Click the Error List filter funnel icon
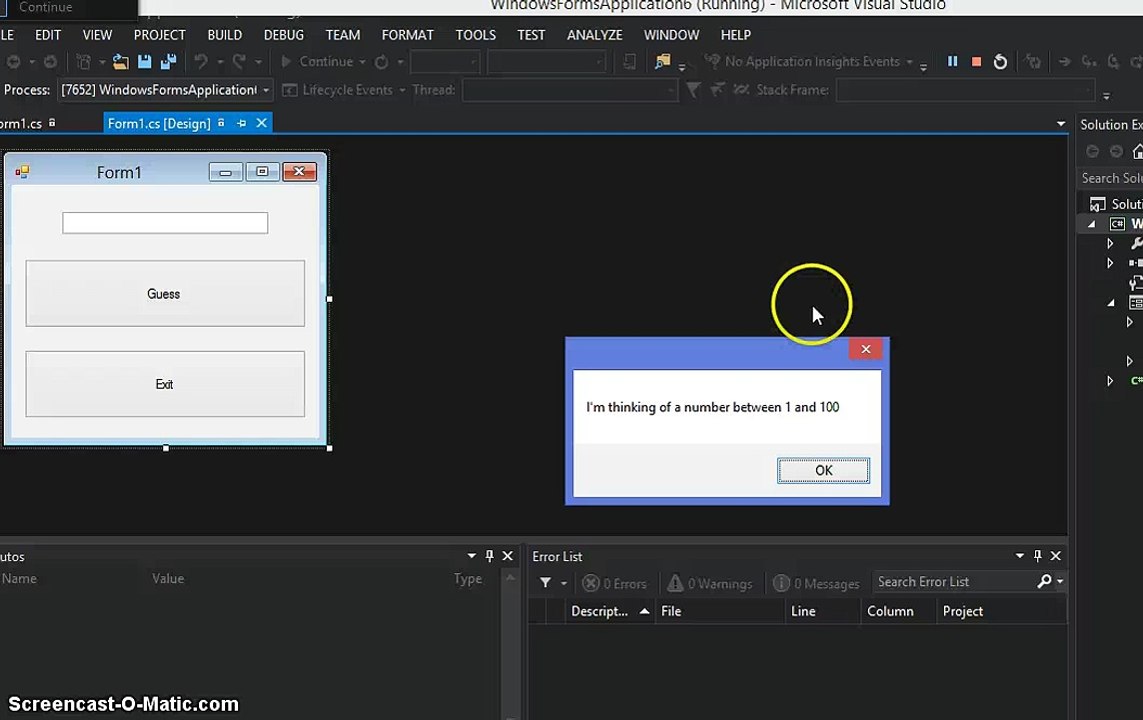This screenshot has height=720, width=1143. coord(545,583)
